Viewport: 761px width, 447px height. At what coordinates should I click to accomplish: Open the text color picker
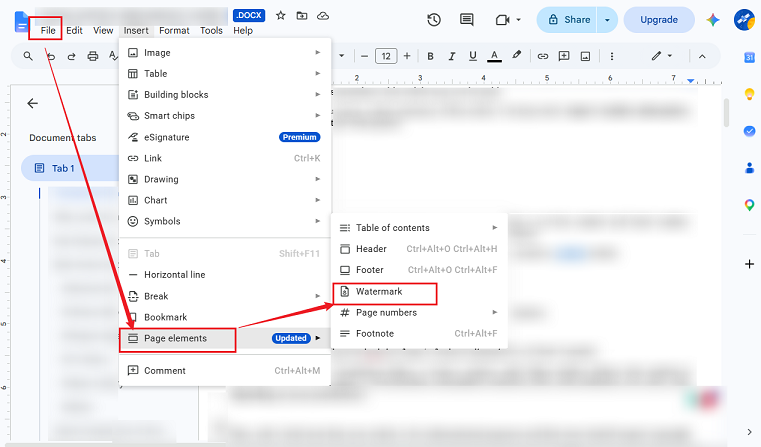(494, 56)
